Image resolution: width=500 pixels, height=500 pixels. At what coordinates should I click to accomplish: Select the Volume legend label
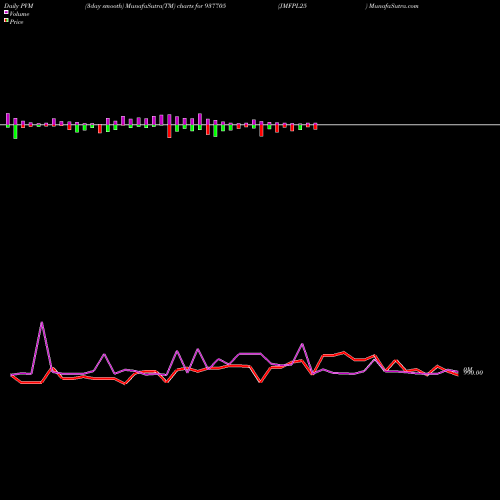point(19,14)
